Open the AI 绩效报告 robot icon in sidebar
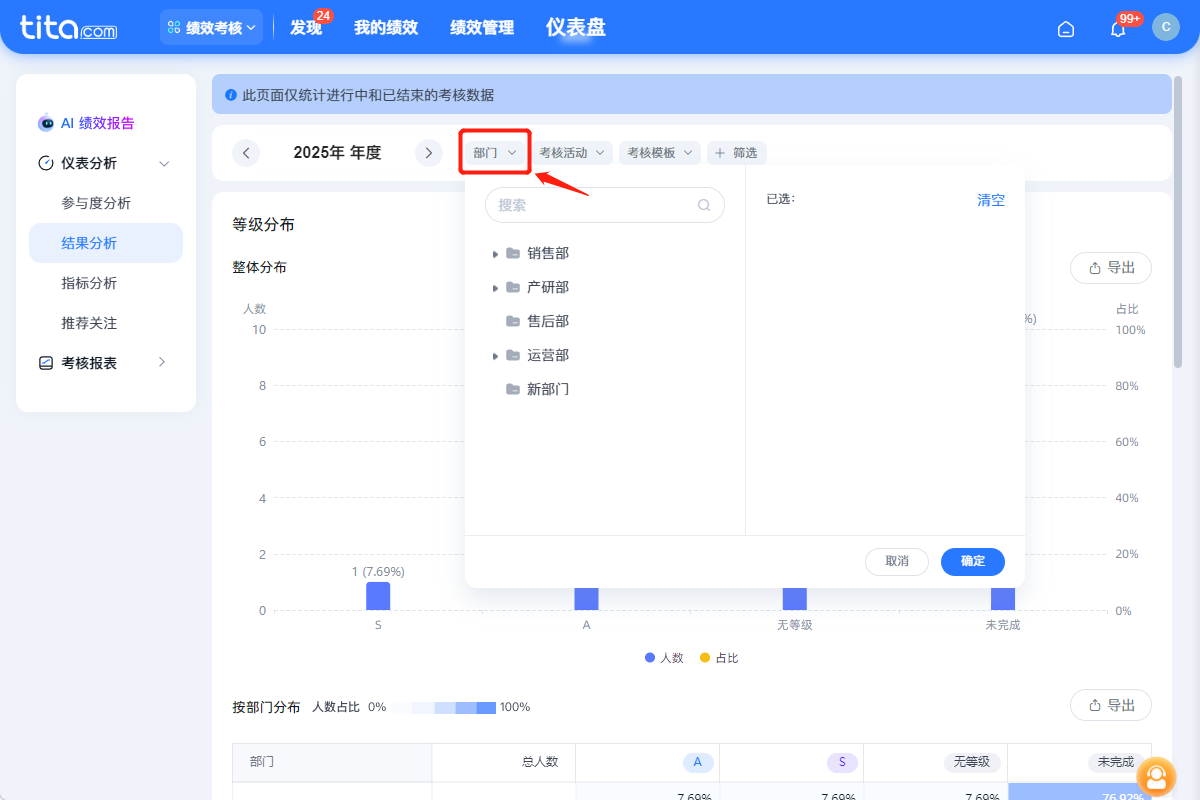This screenshot has width=1200, height=800. (x=45, y=122)
